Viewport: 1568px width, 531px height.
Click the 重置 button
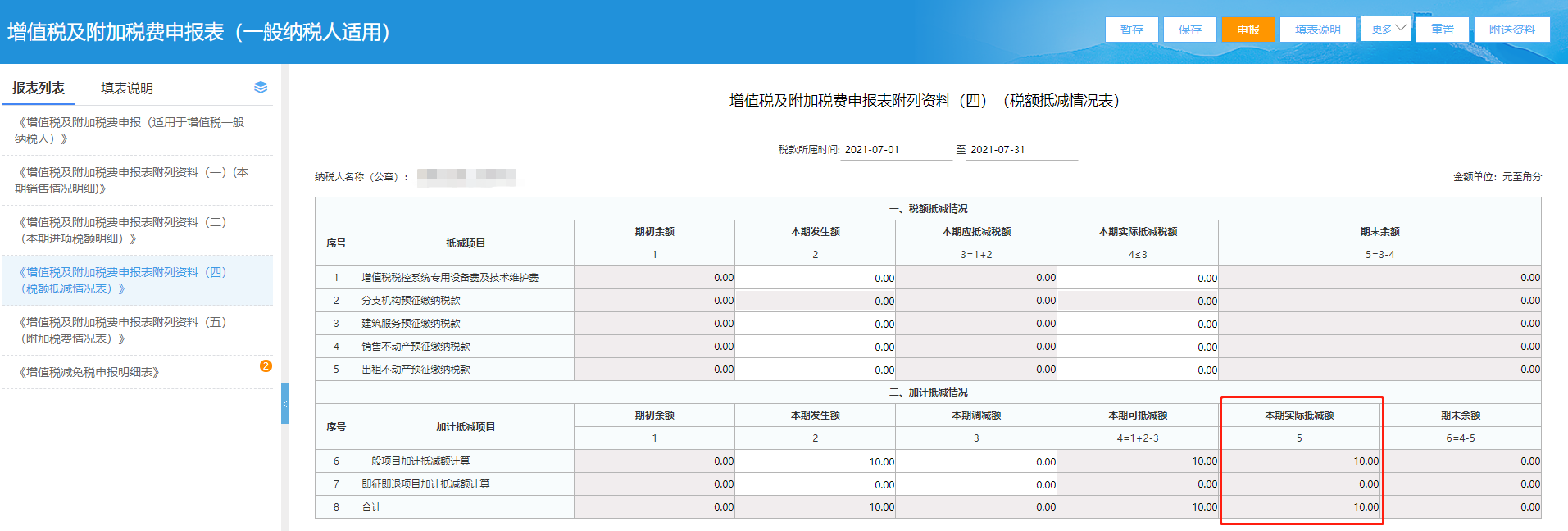click(x=1442, y=29)
